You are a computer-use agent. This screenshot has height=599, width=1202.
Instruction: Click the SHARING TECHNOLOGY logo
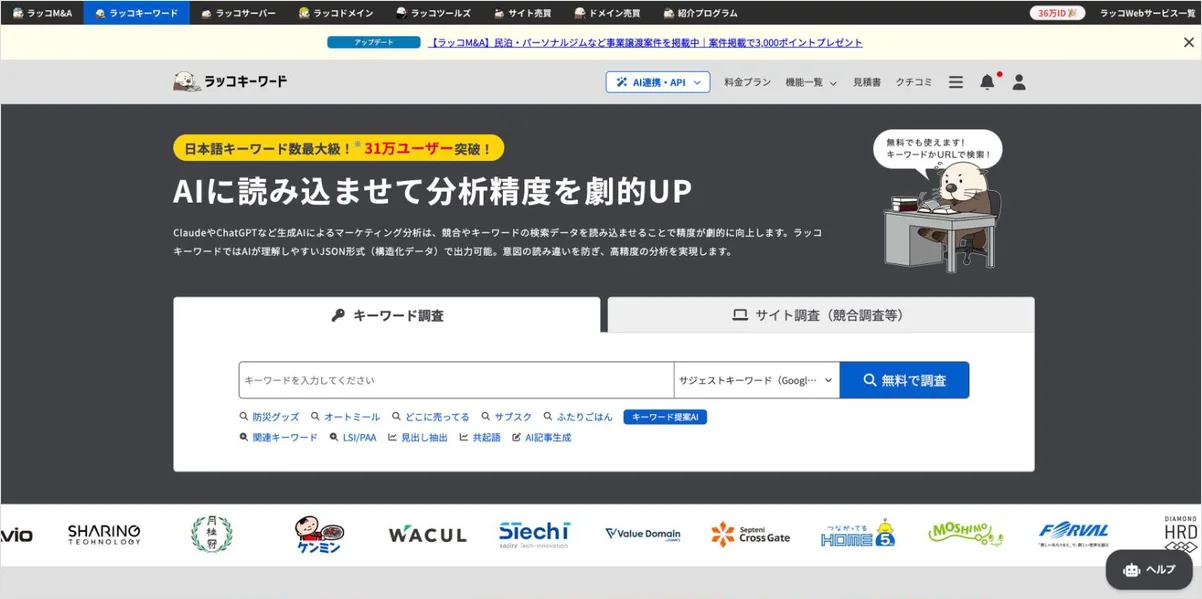(104, 535)
